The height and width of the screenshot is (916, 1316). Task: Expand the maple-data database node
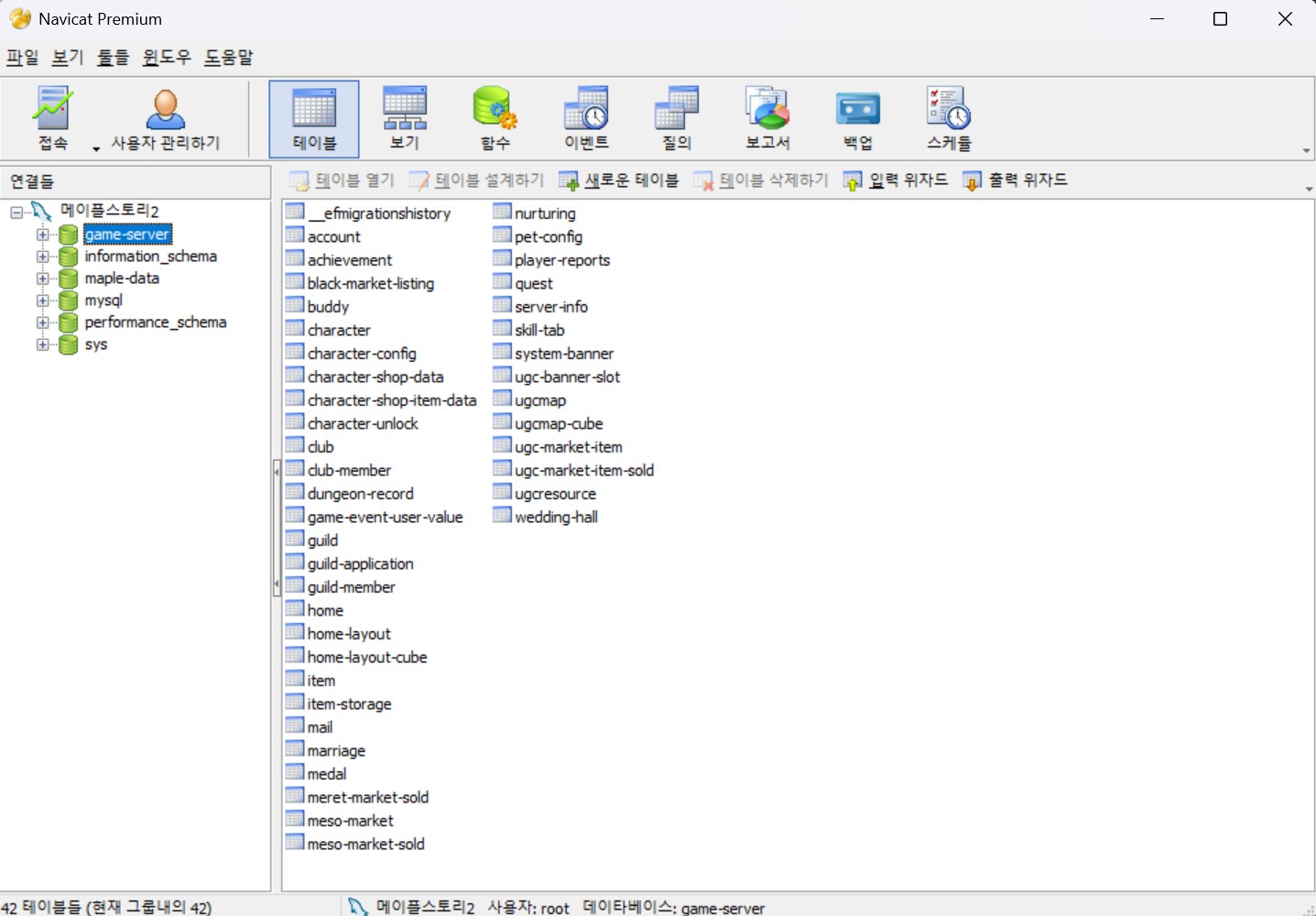pyautogui.click(x=42, y=278)
